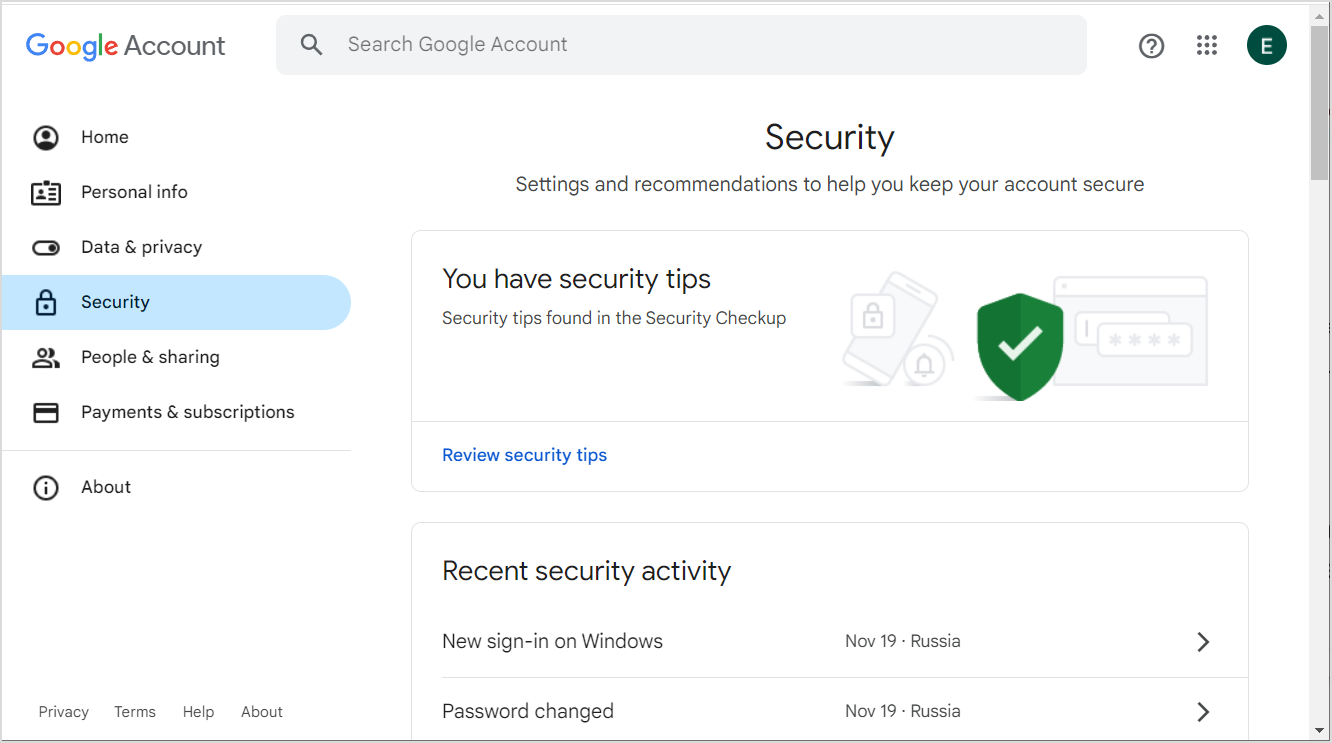Click Nov 19 · Russia in sign-in row
Viewport: 1332px width, 743px height.
(x=903, y=642)
